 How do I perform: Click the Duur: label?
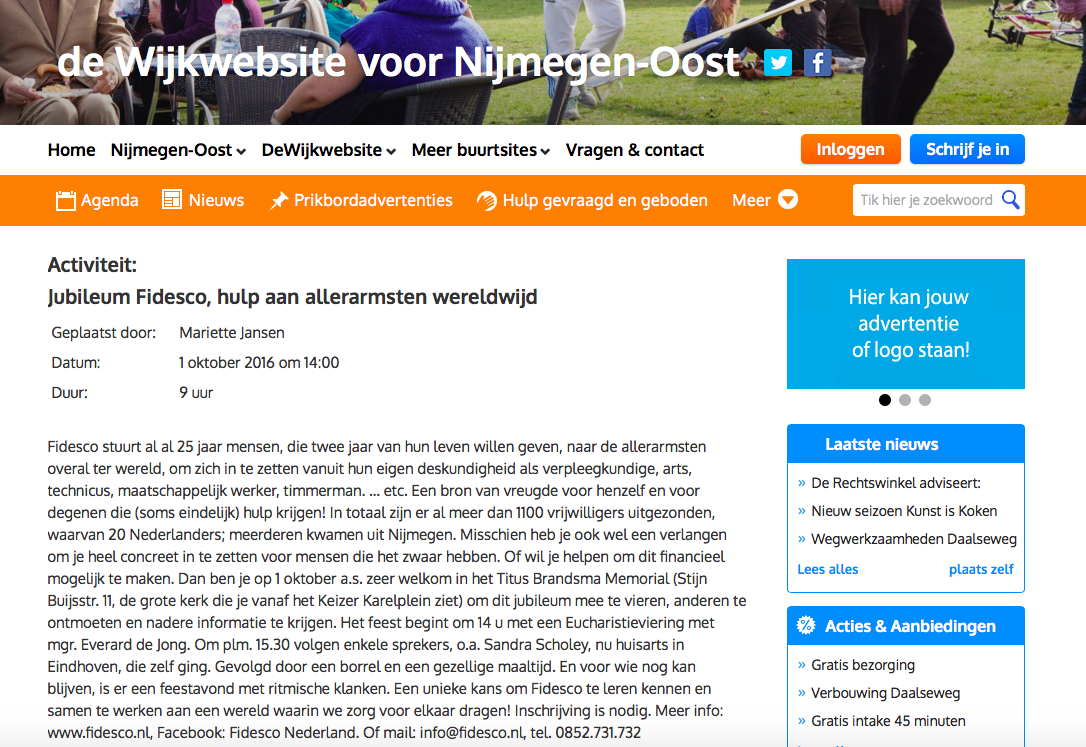pyautogui.click(x=69, y=393)
